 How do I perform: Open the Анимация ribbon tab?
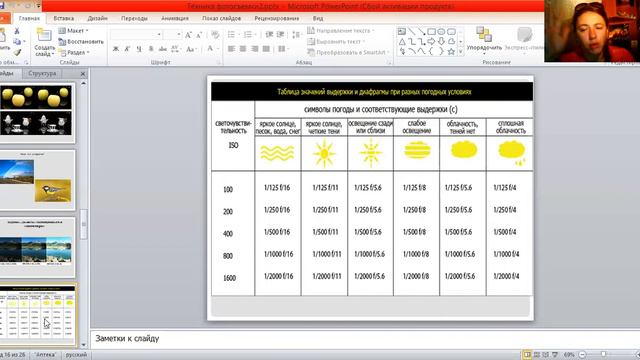tap(175, 18)
